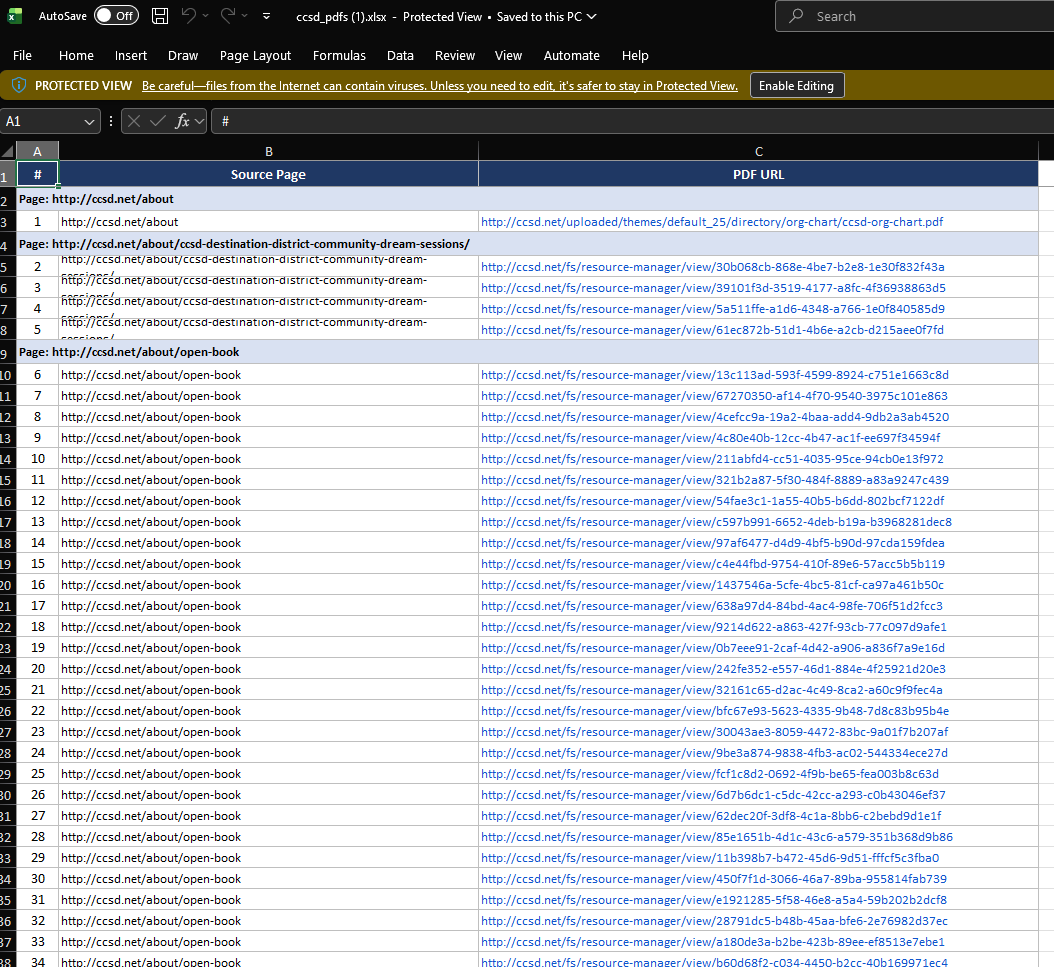Click the Select All corner triangle

point(8,151)
